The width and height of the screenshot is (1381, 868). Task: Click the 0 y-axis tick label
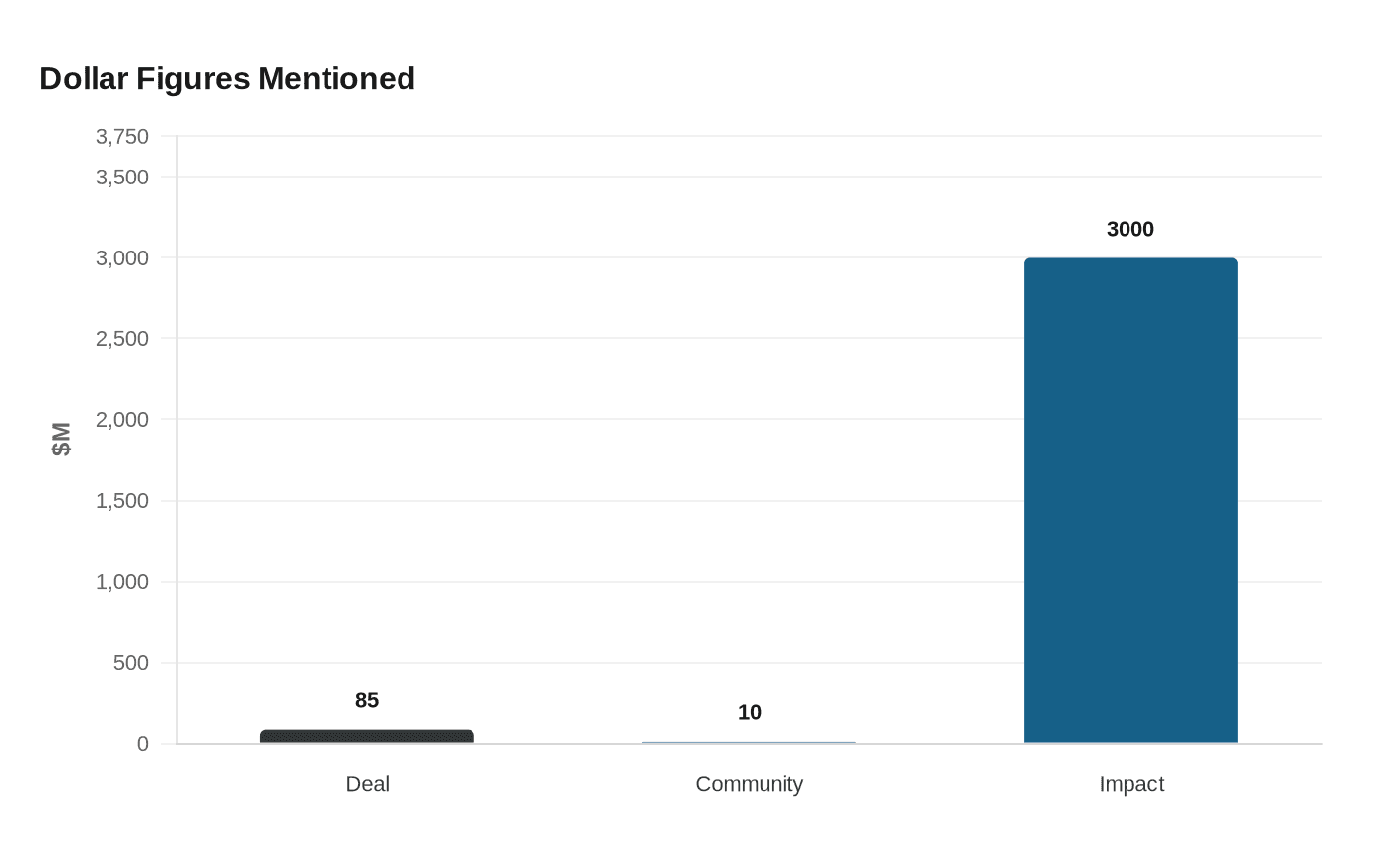click(x=143, y=744)
